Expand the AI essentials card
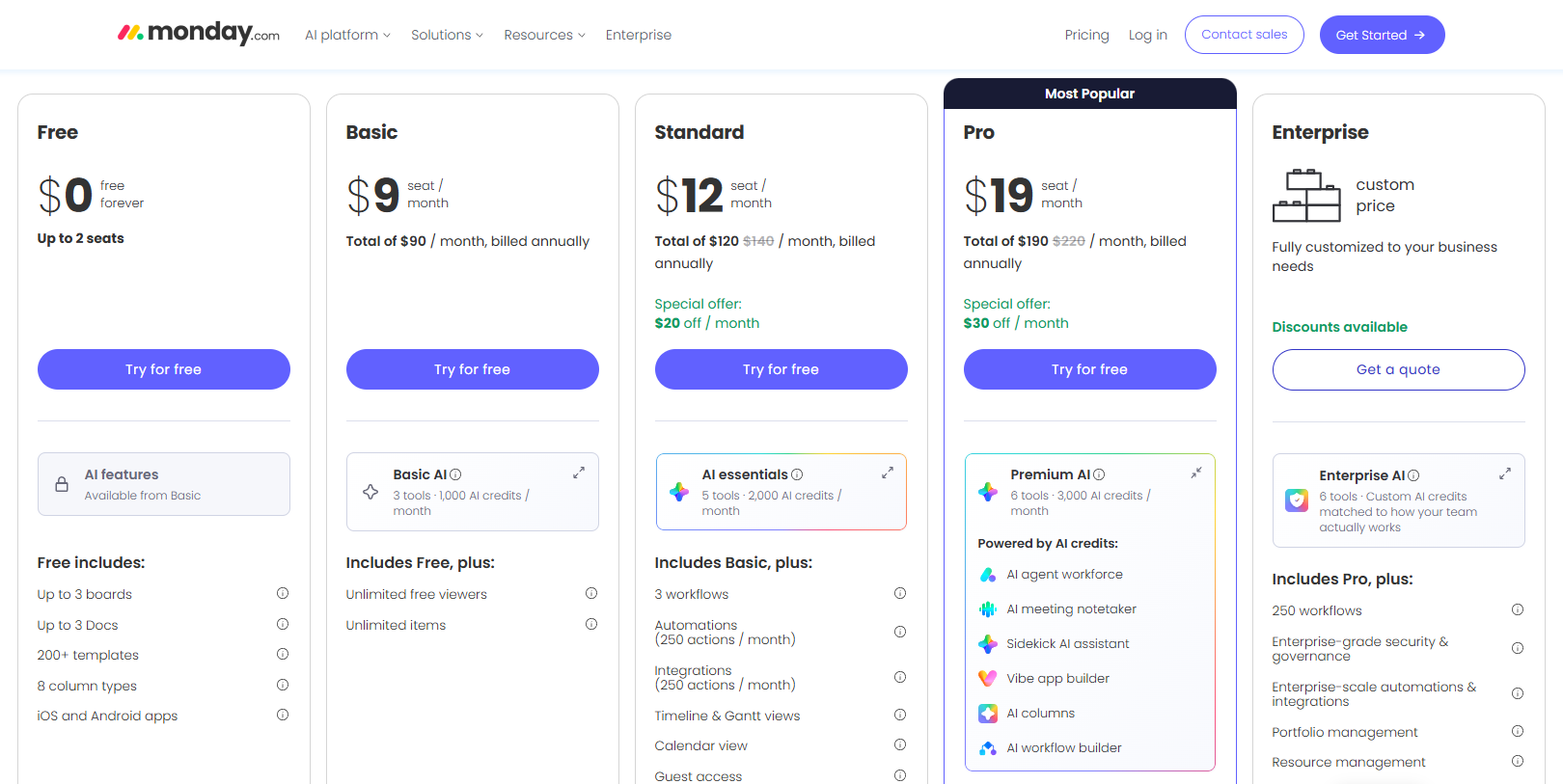This screenshot has height=784, width=1563. (x=888, y=473)
